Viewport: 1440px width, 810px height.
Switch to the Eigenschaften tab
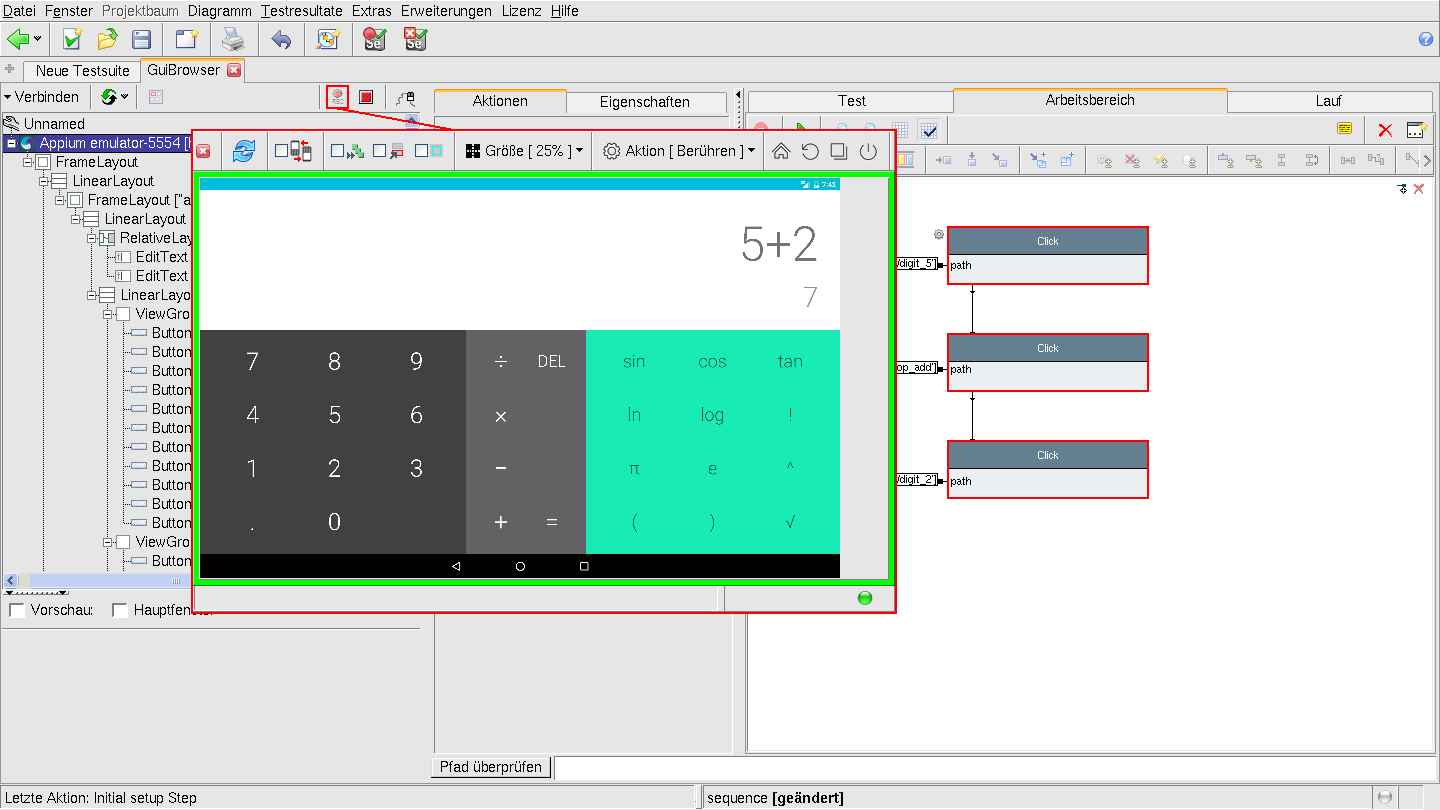[x=645, y=102]
